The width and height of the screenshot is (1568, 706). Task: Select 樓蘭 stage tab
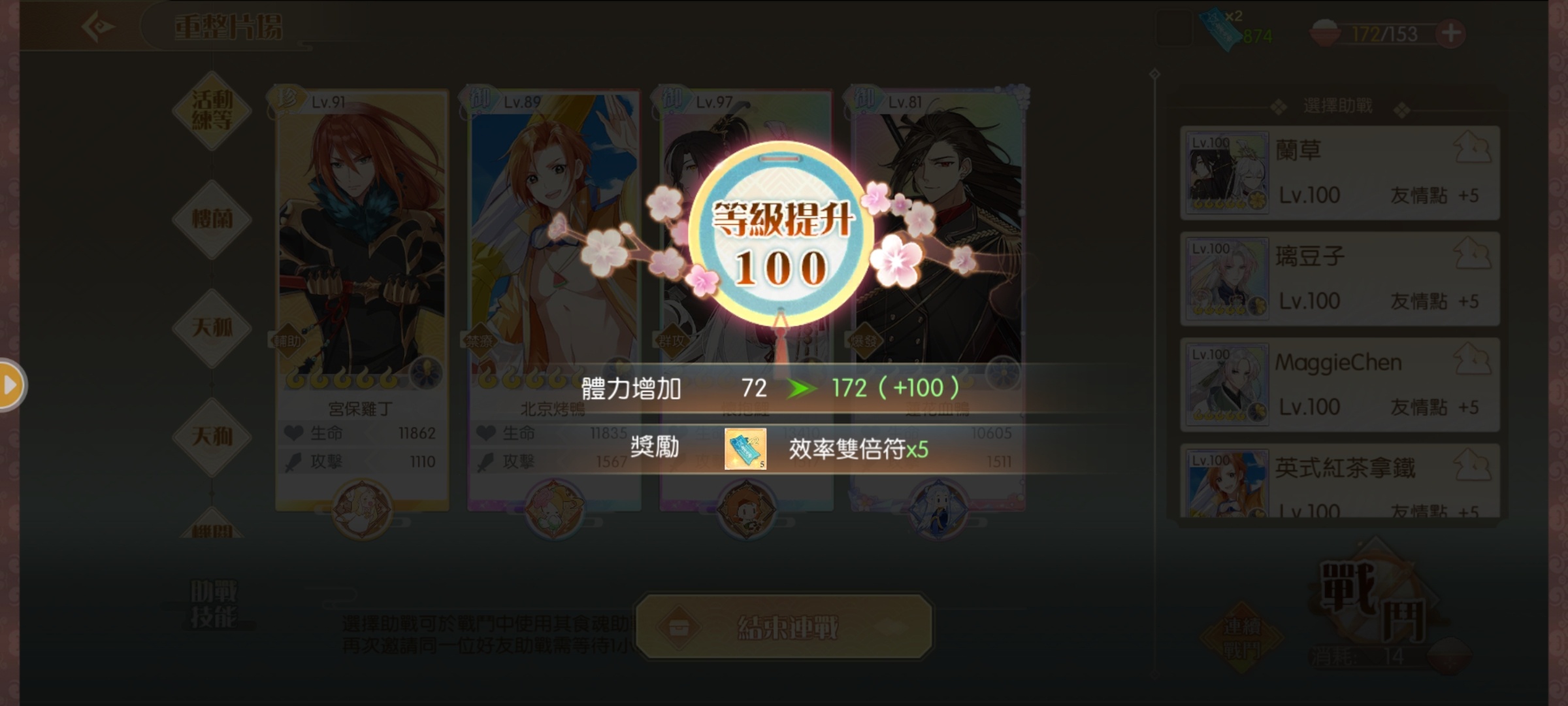click(212, 219)
